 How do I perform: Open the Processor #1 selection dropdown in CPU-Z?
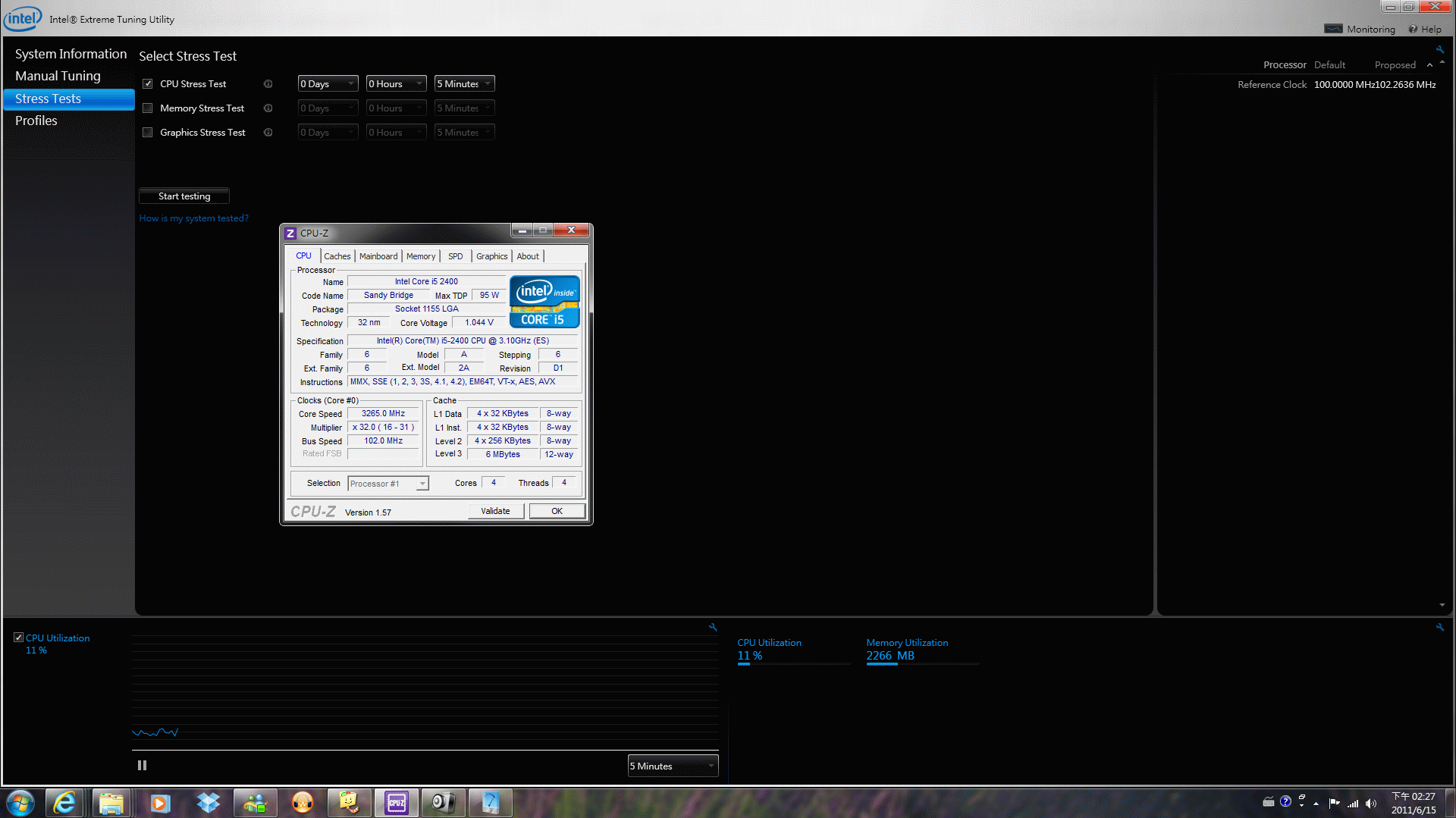pos(388,484)
